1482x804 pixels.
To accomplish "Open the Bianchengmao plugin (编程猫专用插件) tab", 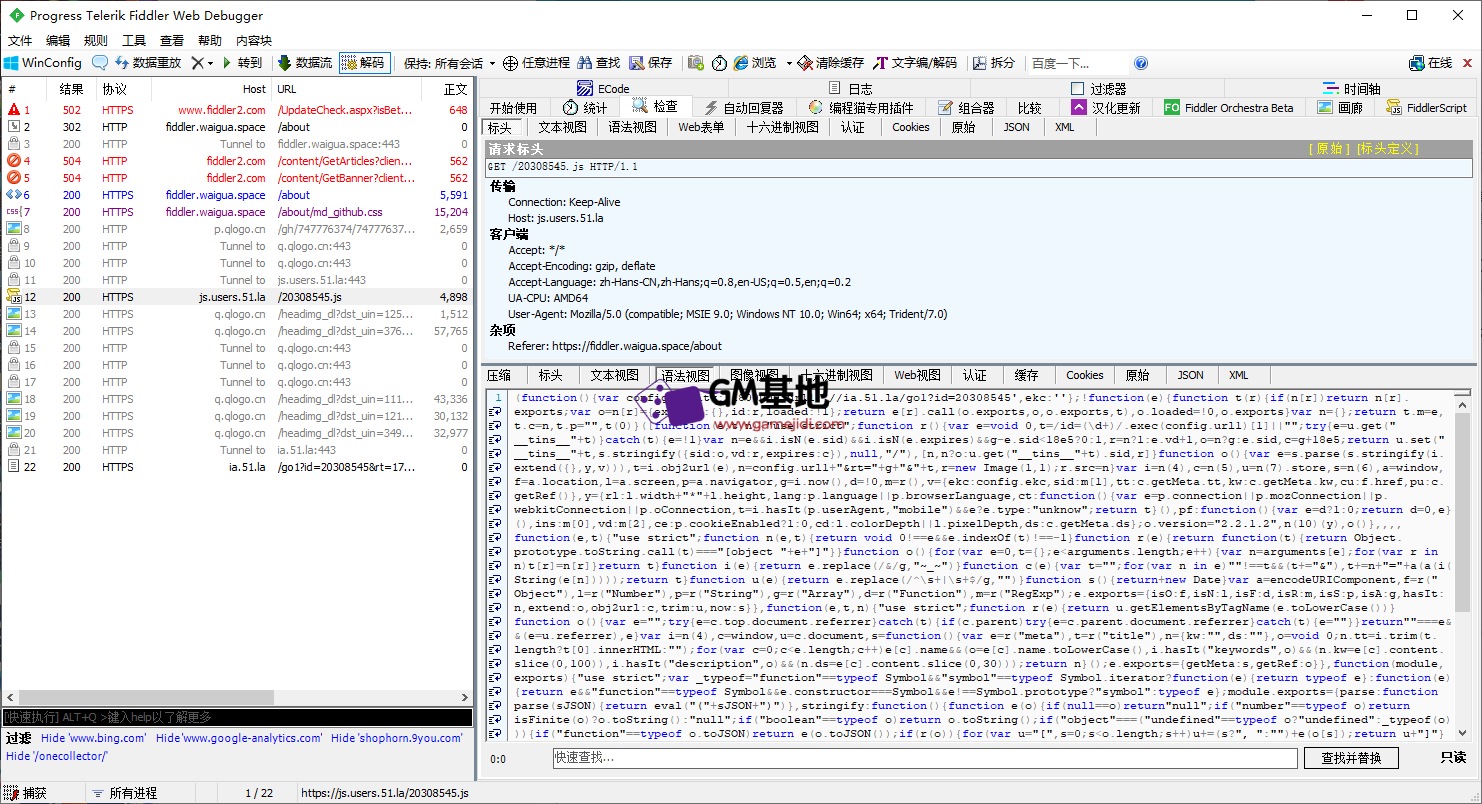I will [x=861, y=107].
